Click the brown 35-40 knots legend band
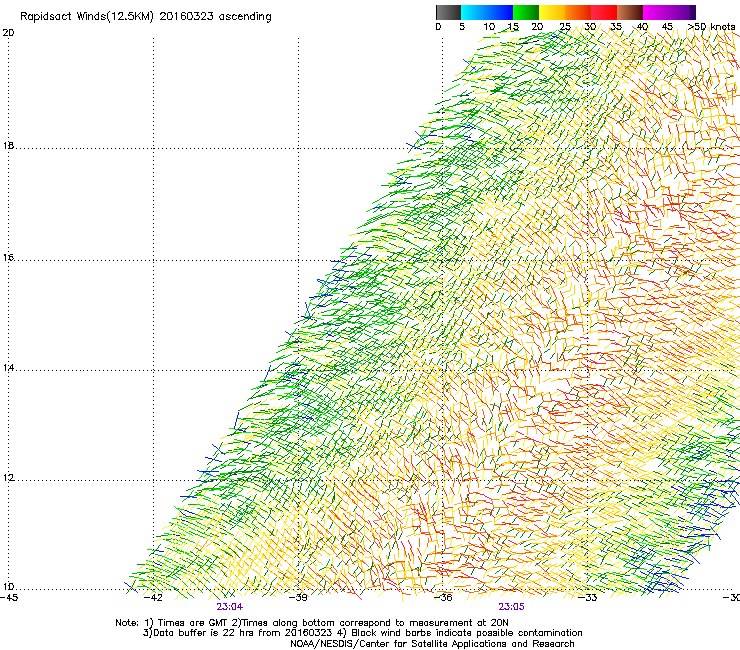Viewport: 740px width, 650px height. tap(630, 12)
